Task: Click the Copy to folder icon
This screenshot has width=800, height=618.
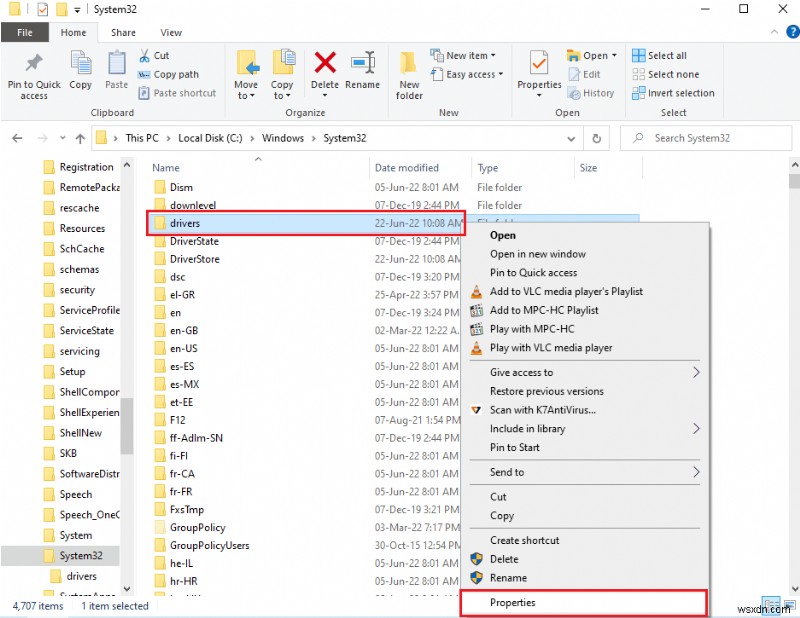Action: pos(283,63)
